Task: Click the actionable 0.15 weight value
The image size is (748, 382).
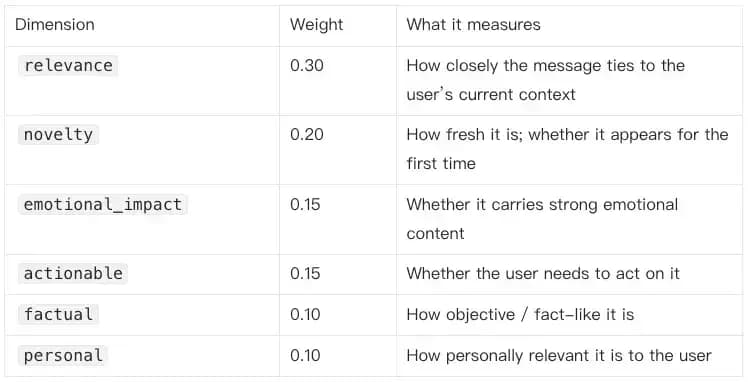Action: click(305, 274)
